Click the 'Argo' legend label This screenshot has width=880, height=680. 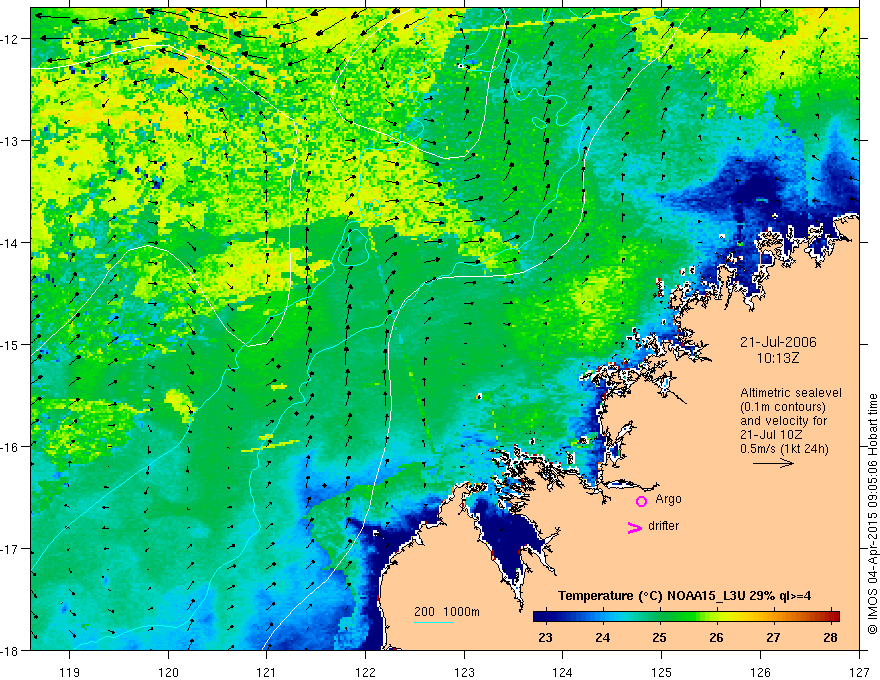tap(668, 499)
